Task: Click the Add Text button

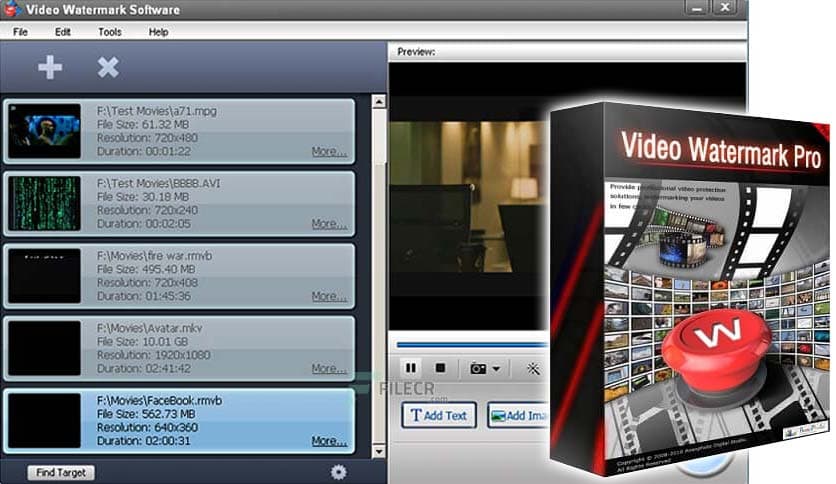Action: (439, 415)
